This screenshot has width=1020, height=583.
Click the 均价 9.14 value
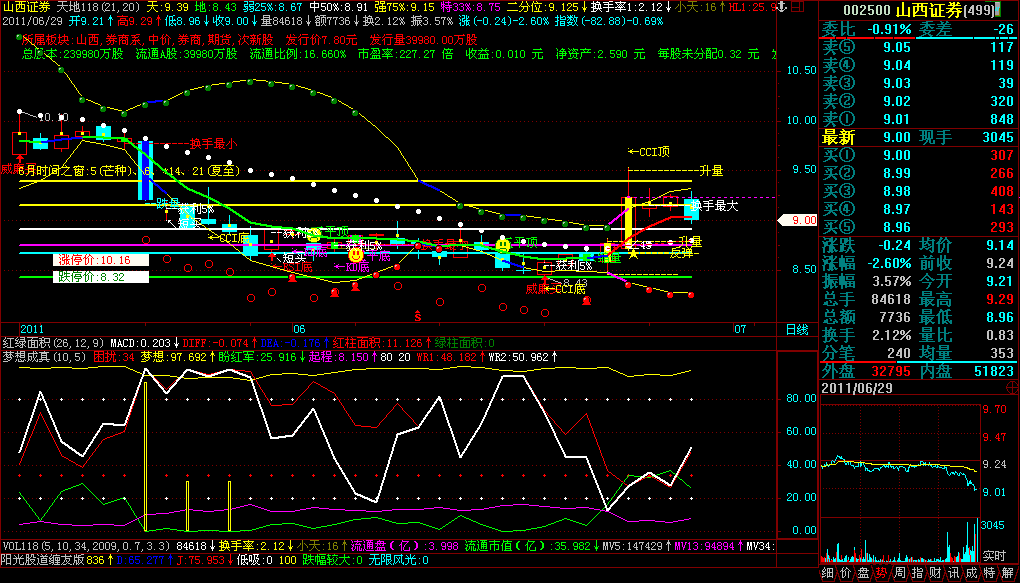[x=1002, y=245]
